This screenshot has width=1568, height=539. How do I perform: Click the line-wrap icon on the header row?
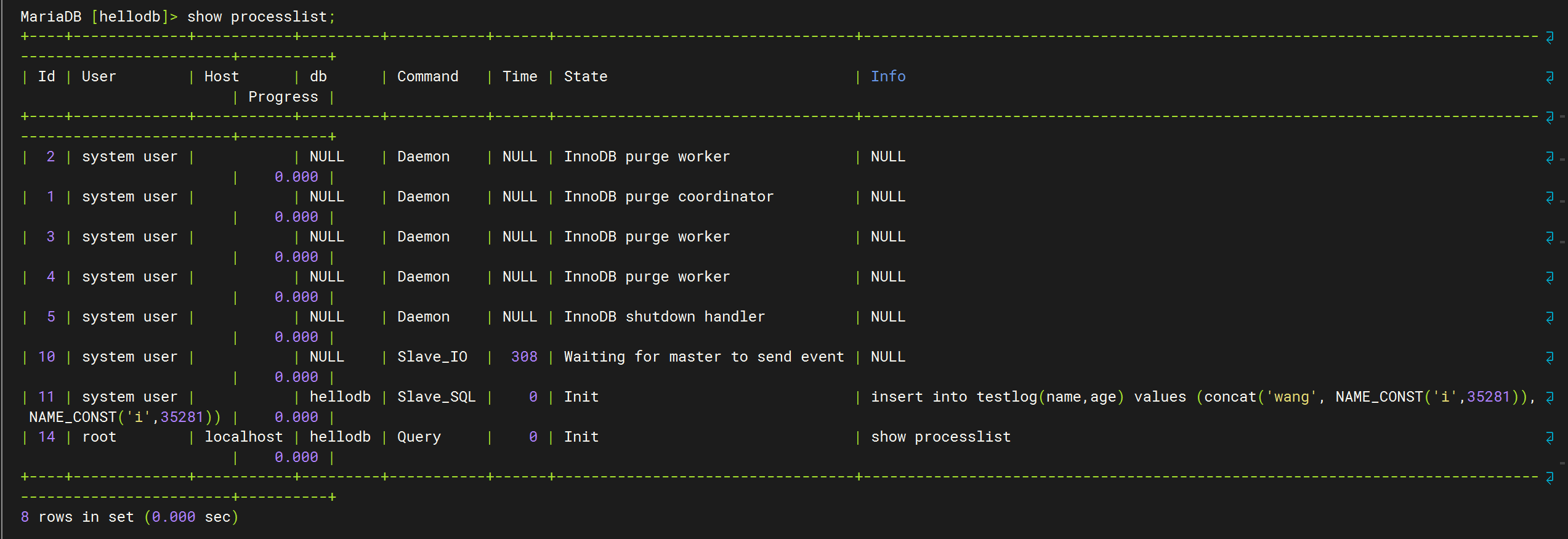pos(1550,77)
